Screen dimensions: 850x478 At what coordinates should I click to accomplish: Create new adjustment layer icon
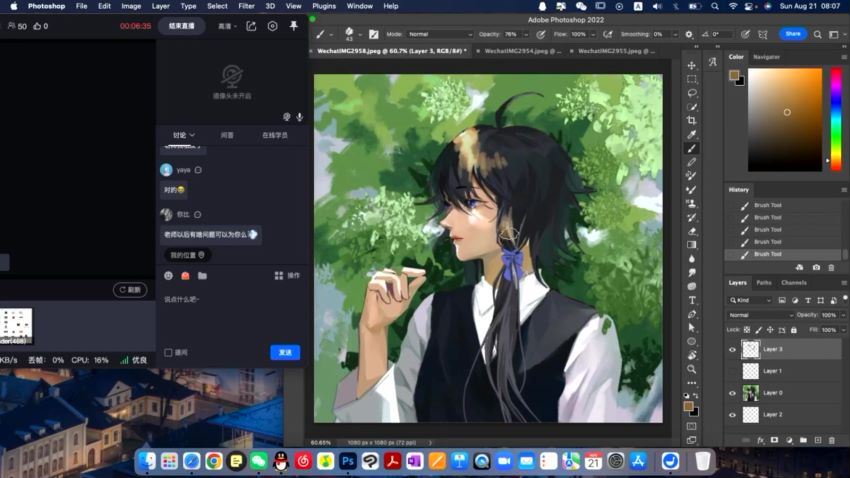789,441
